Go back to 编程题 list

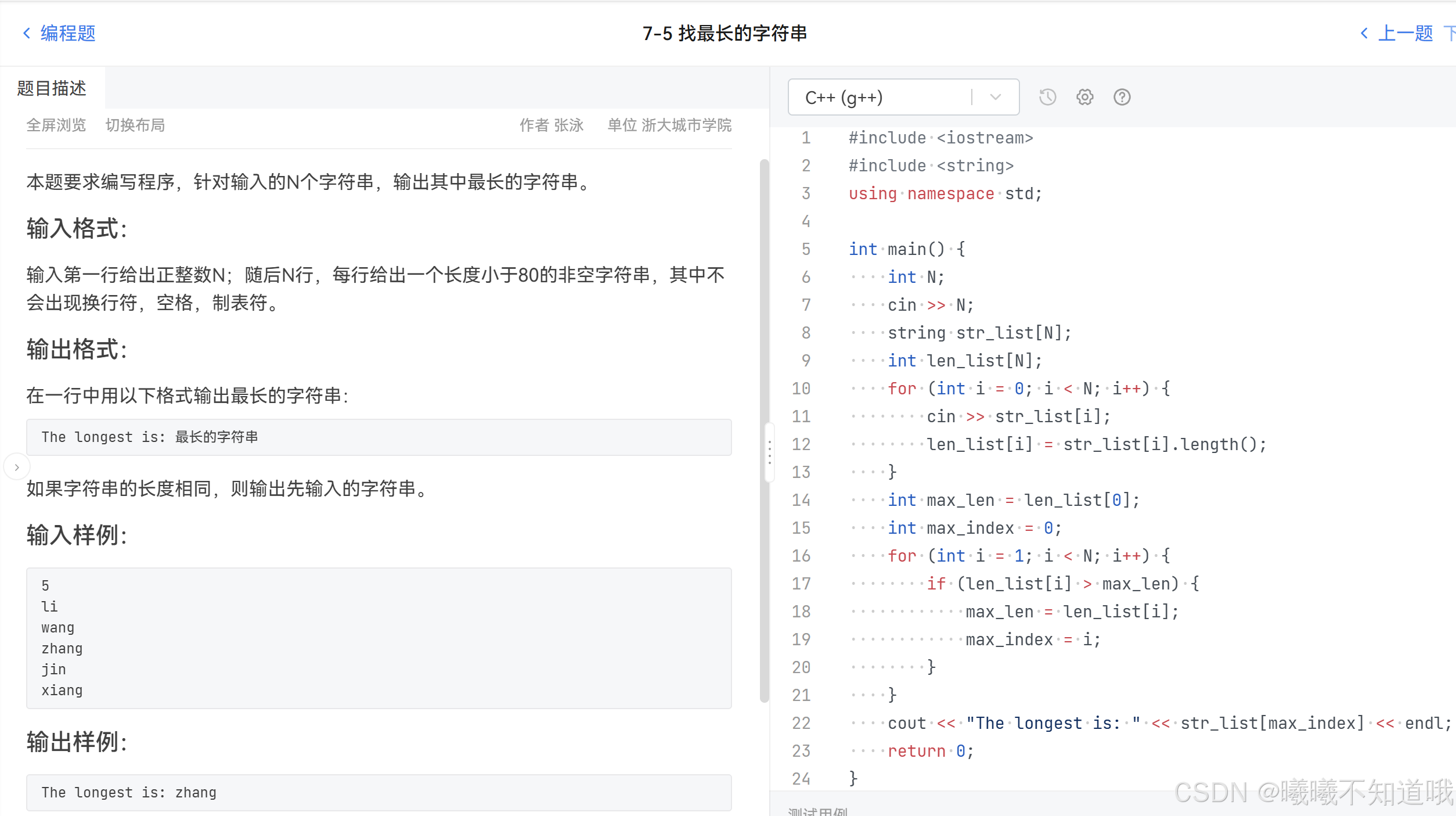(x=68, y=33)
